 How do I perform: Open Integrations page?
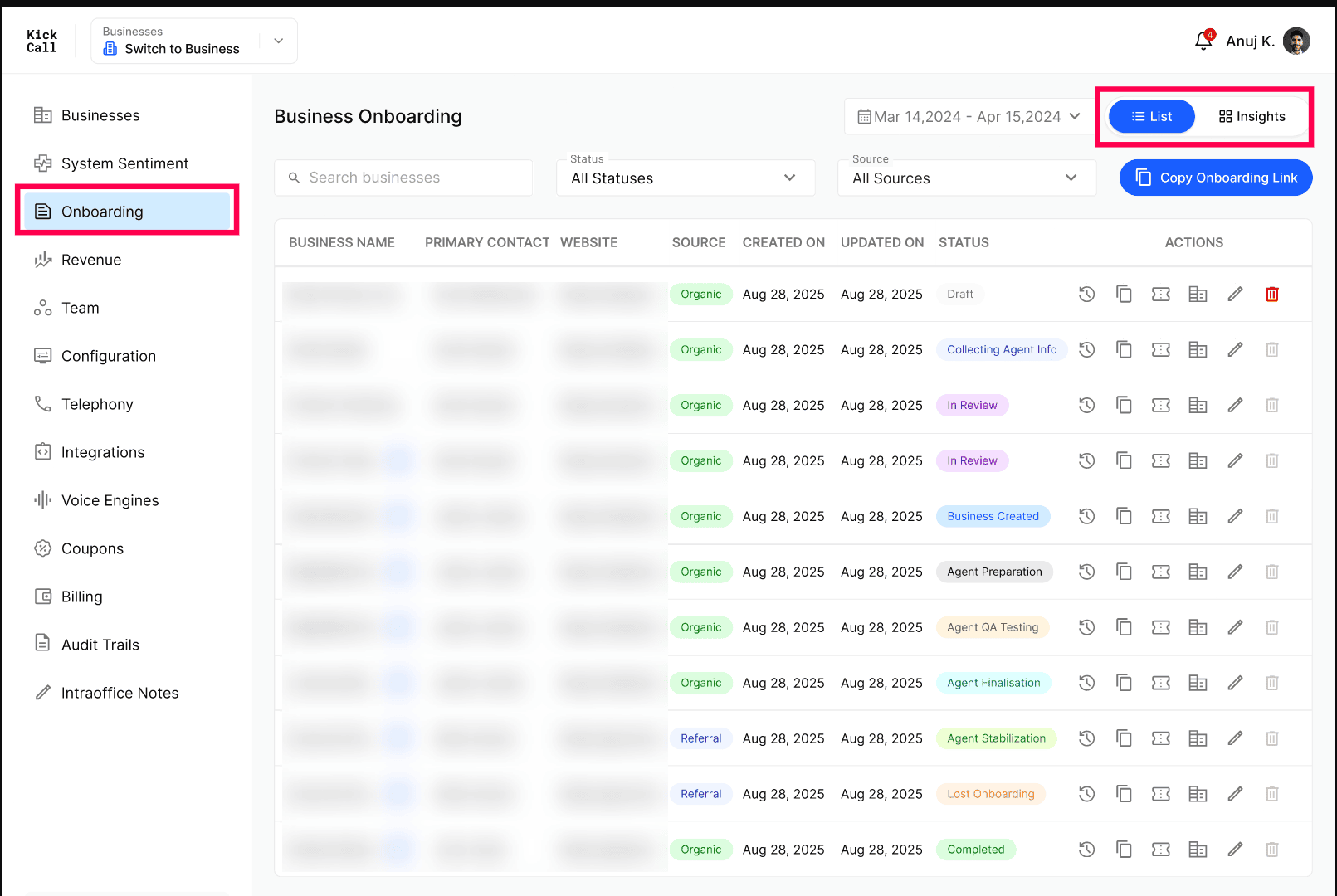[126, 452]
